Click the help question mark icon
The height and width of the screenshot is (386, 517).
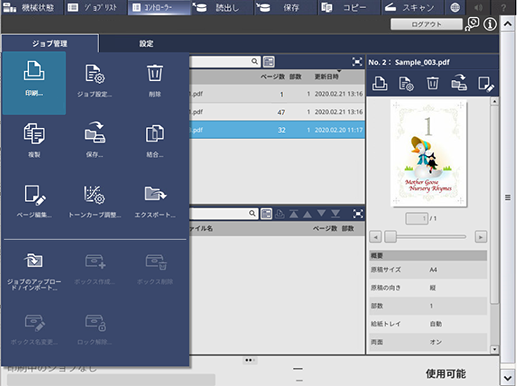tap(503, 7)
